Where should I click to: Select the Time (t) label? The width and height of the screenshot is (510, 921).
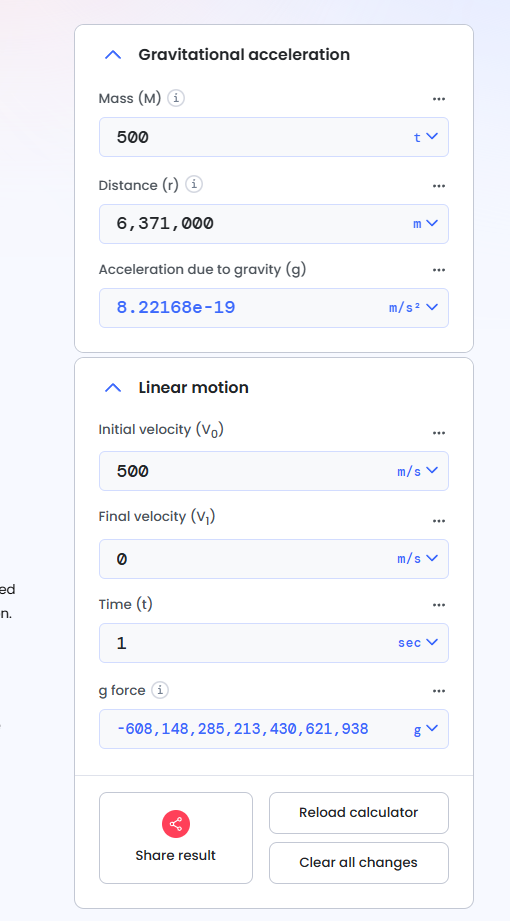click(x=126, y=604)
